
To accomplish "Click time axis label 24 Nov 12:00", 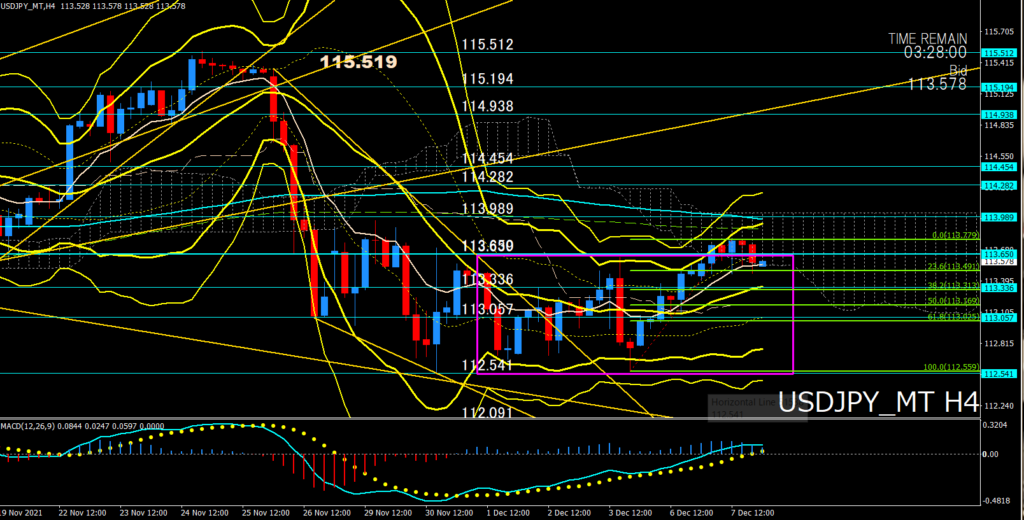I will pyautogui.click(x=206, y=513).
